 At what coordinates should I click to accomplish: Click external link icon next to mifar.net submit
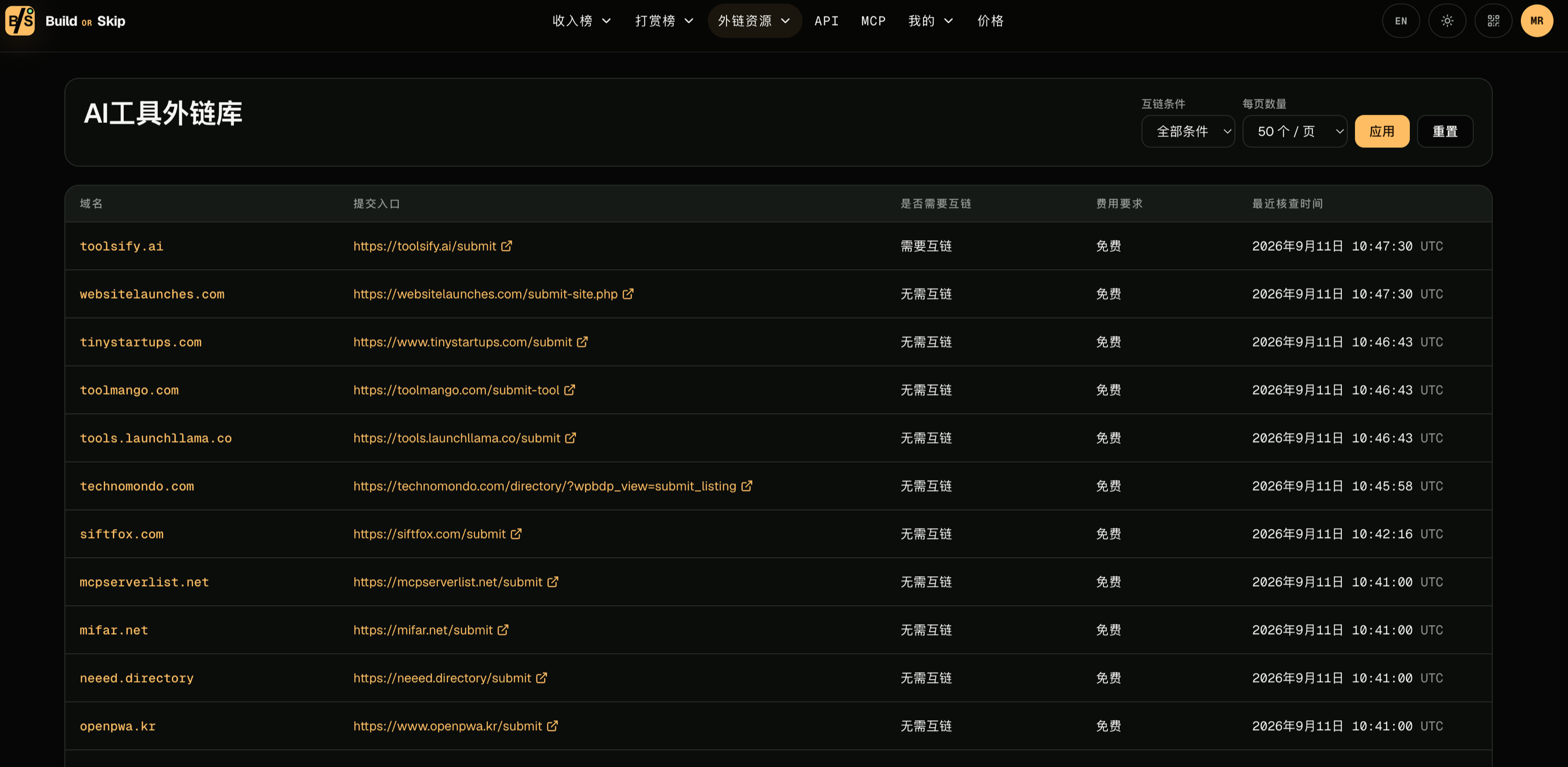pyautogui.click(x=503, y=629)
